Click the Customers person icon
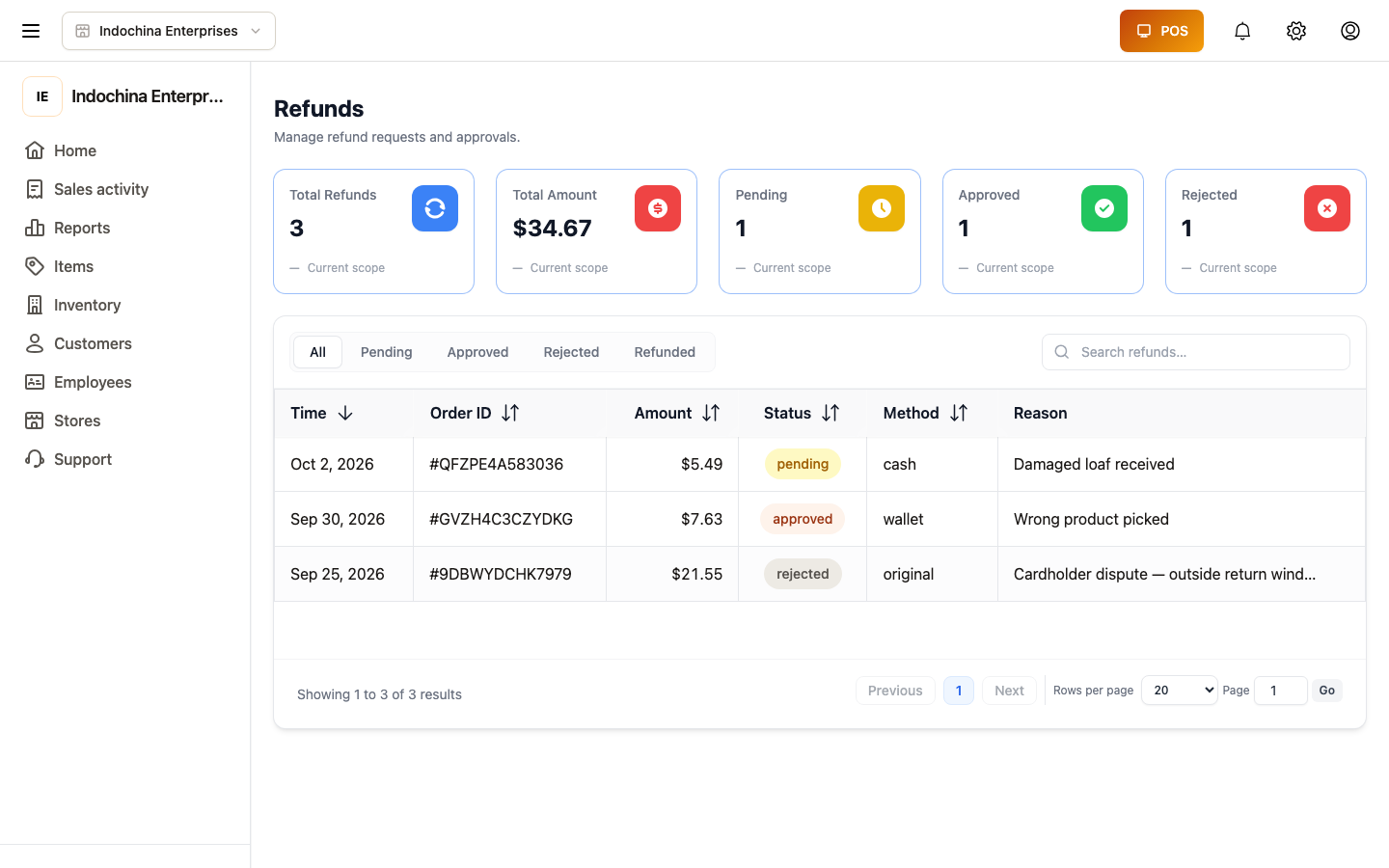 coord(35,343)
